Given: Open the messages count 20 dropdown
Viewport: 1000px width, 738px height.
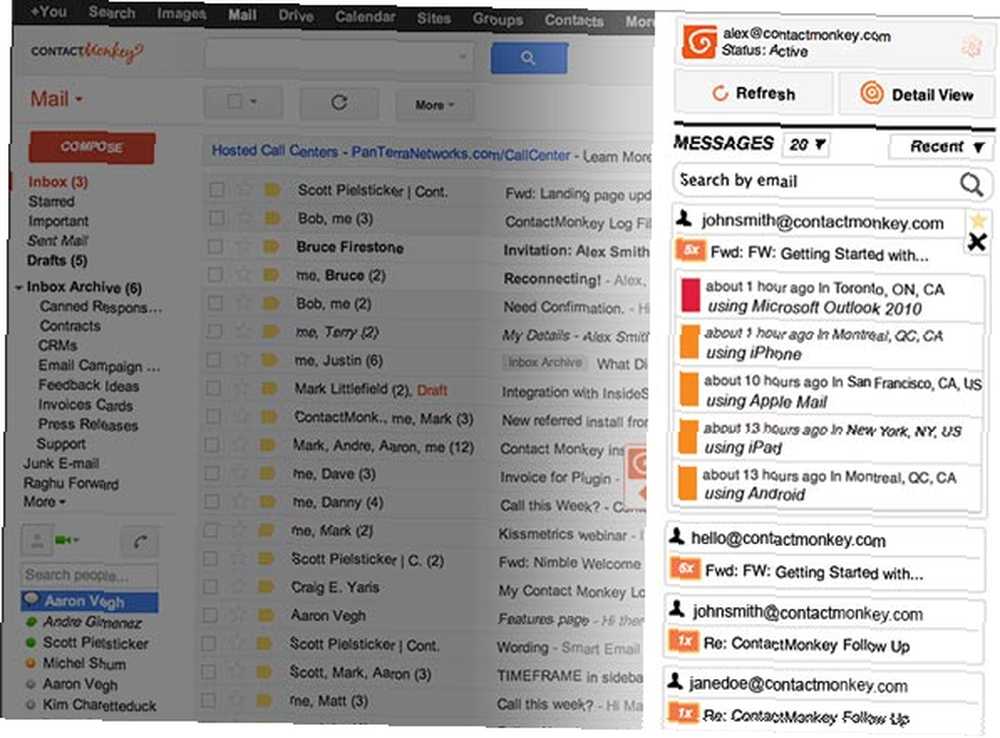Looking at the screenshot, I should [806, 145].
